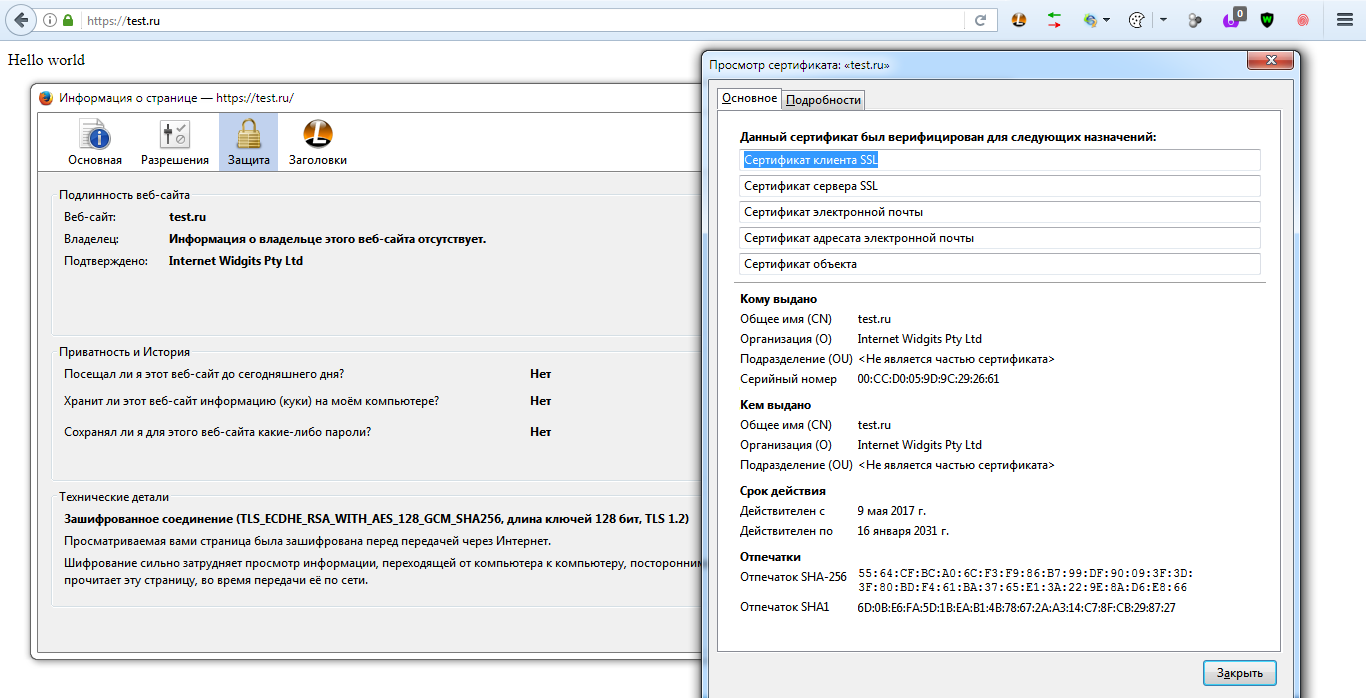This screenshot has width=1366, height=698.
Task: Select the Основное certificate tab
Action: click(x=749, y=98)
